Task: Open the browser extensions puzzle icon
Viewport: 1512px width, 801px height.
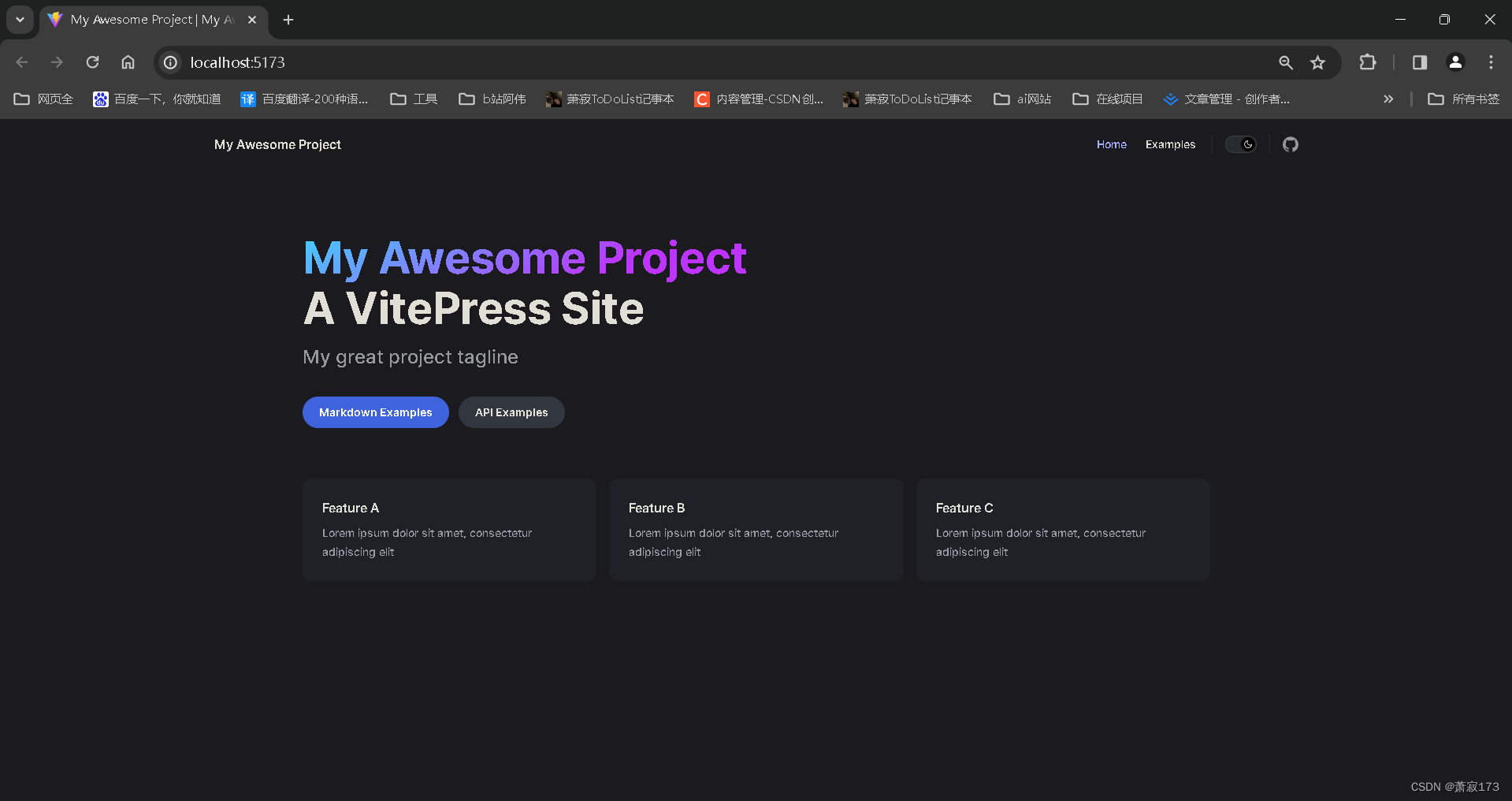Action: click(x=1368, y=62)
